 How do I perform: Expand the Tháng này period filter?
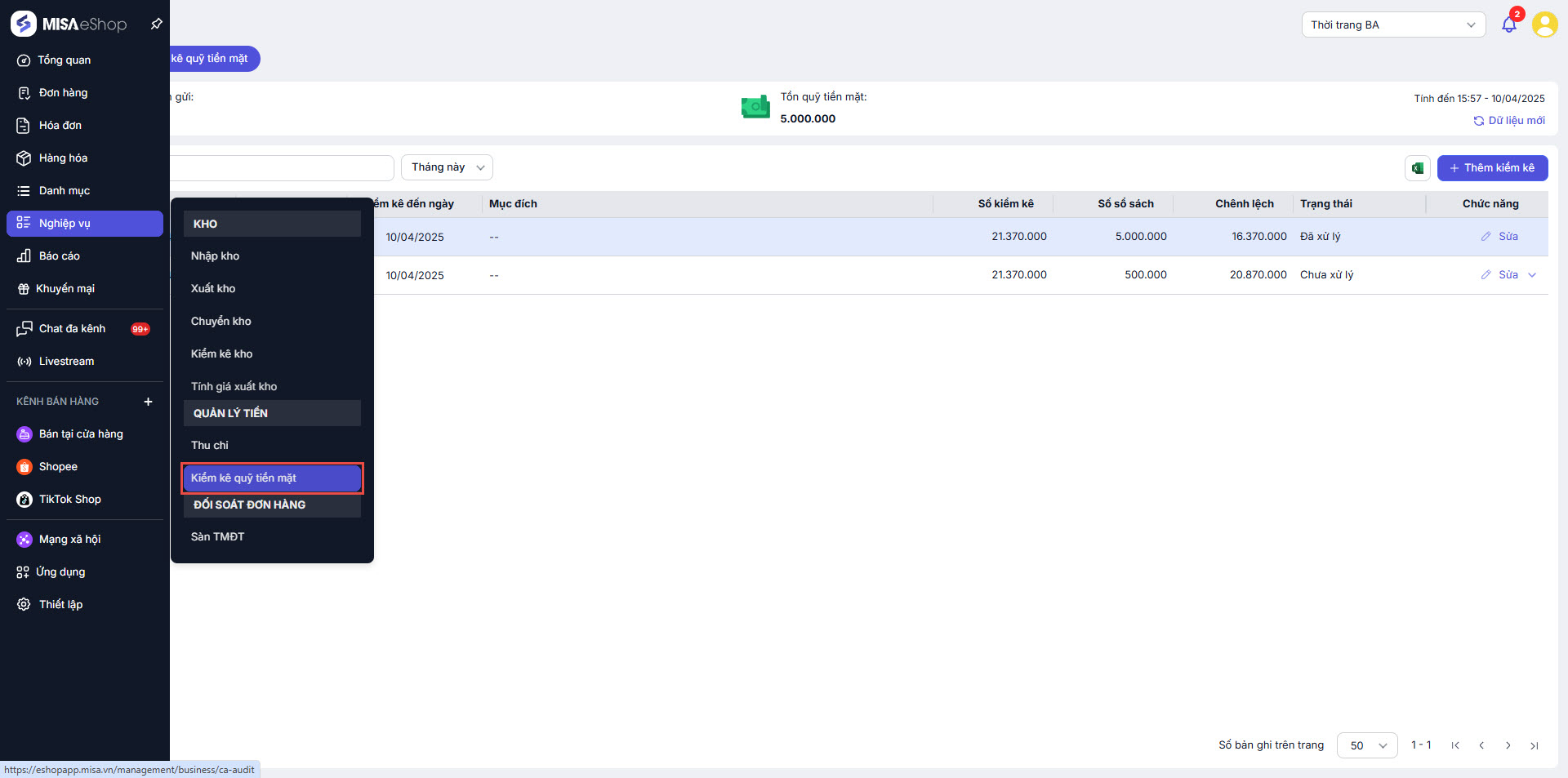pos(447,167)
